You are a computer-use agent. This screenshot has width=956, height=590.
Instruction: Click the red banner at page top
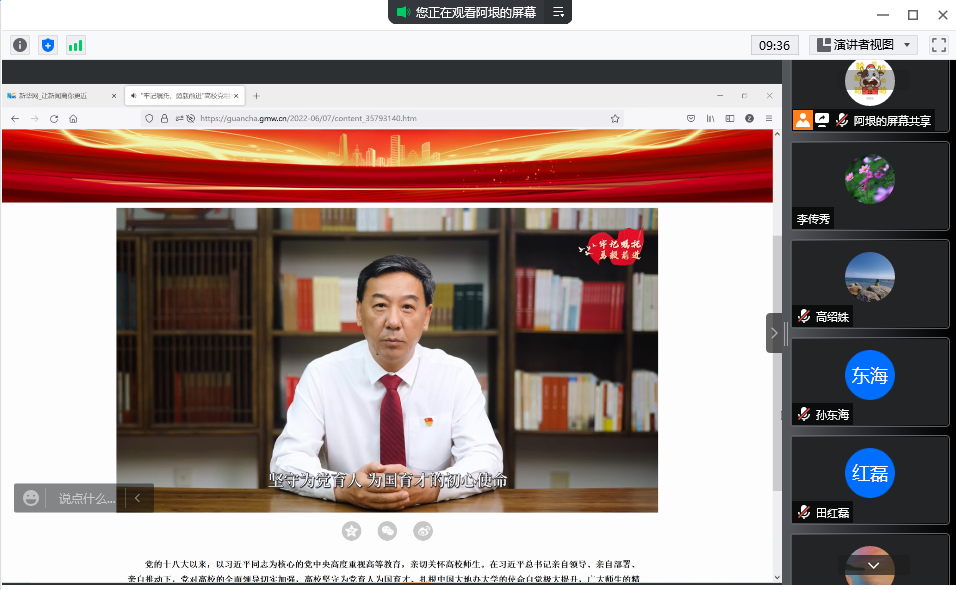click(387, 165)
